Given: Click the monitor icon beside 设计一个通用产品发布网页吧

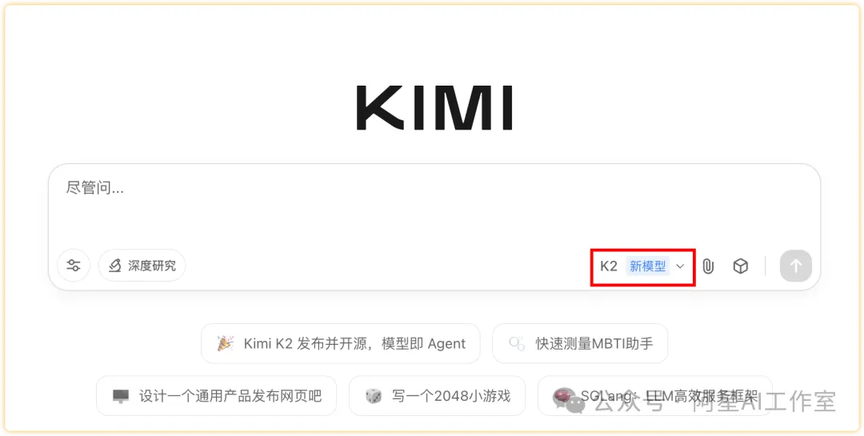Looking at the screenshot, I should pos(121,396).
